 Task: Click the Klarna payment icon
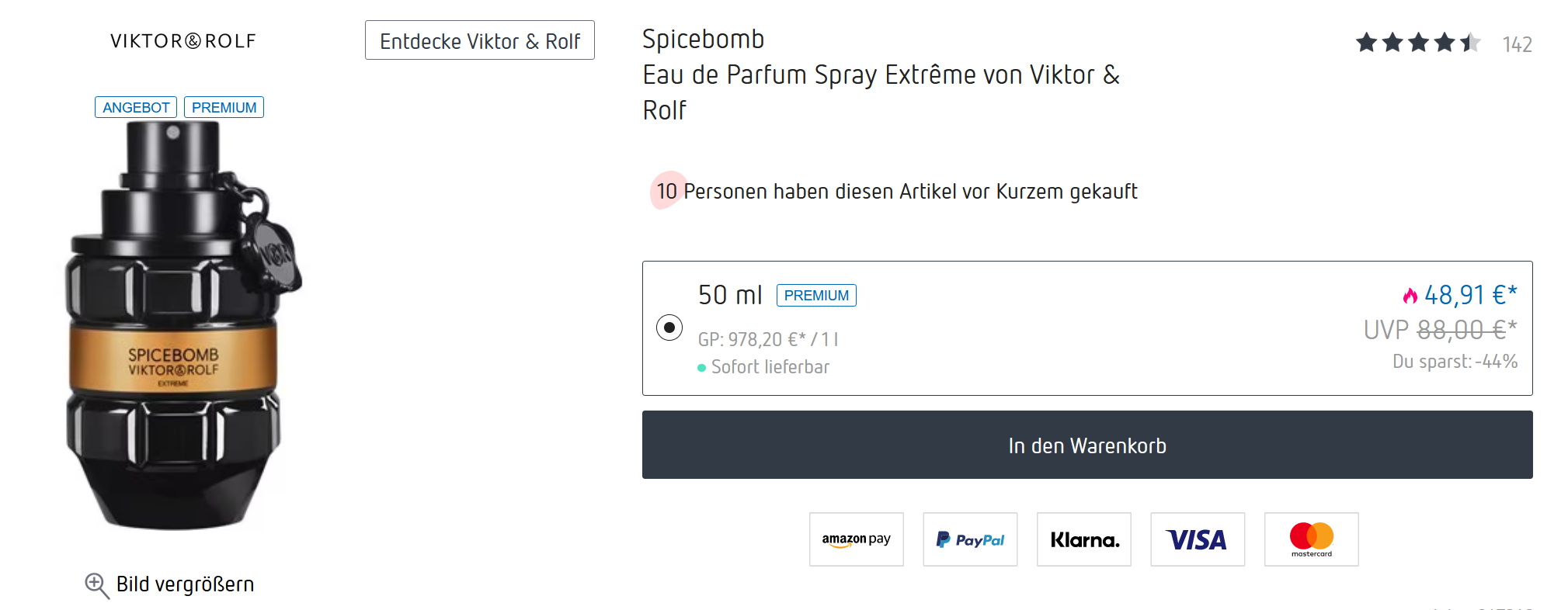(1084, 539)
